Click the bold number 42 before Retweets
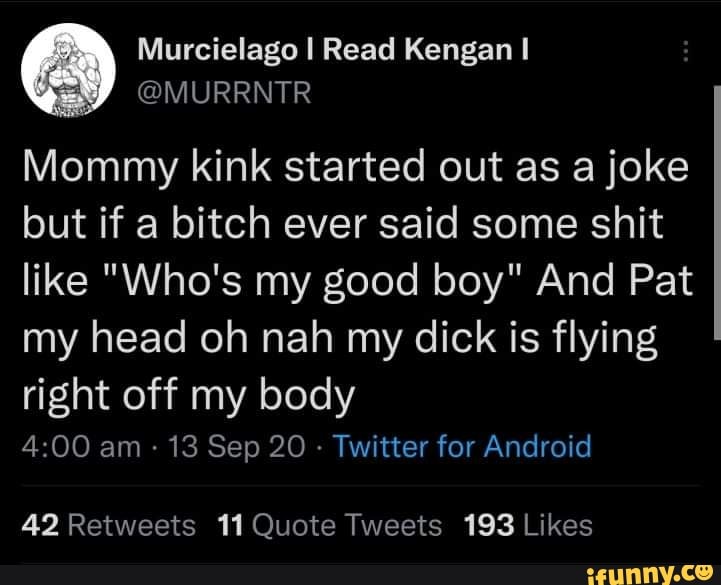 tap(40, 526)
